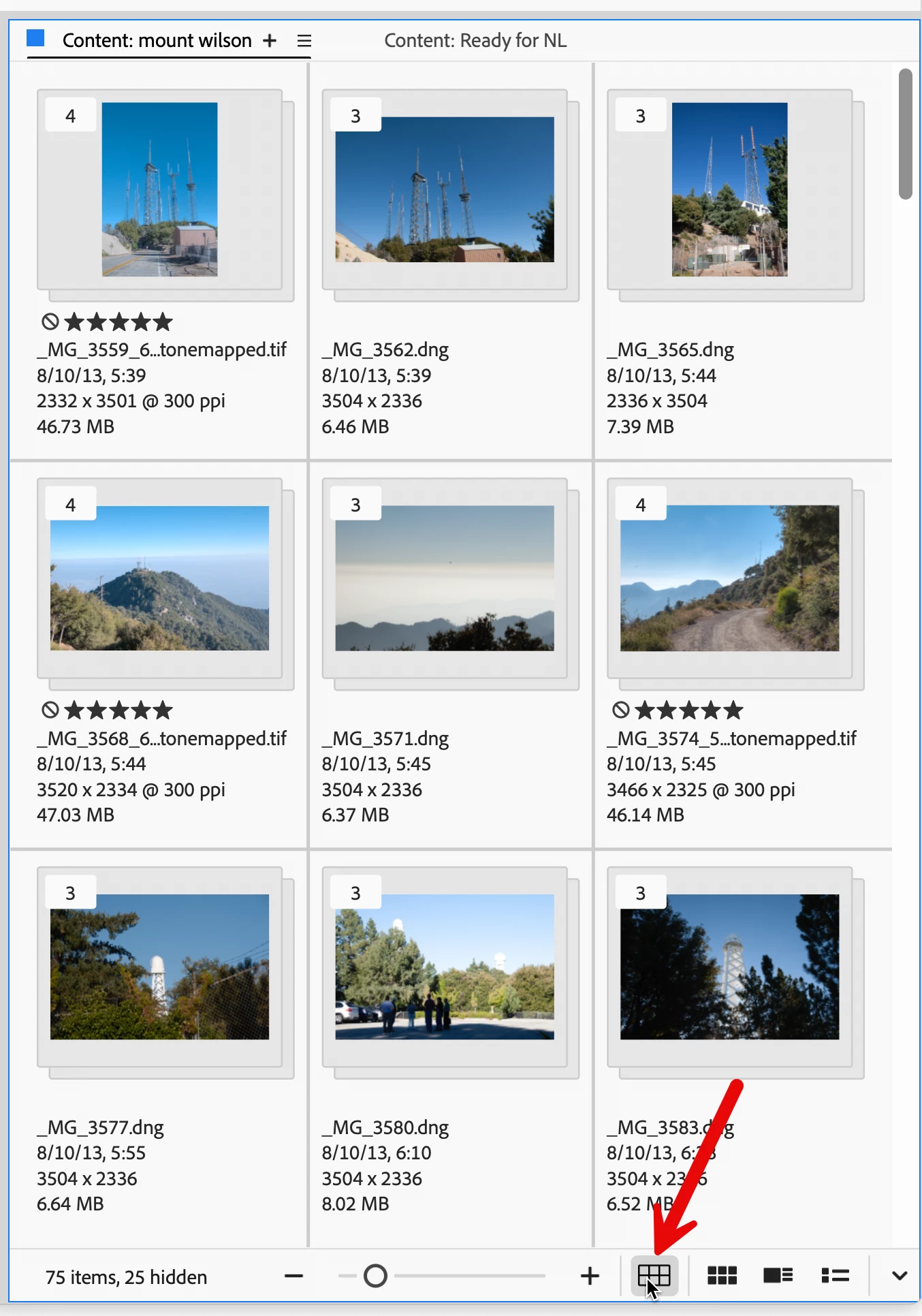
Task: Expand stack badge 4 on _MG_3559 thumbnail
Action: click(70, 116)
